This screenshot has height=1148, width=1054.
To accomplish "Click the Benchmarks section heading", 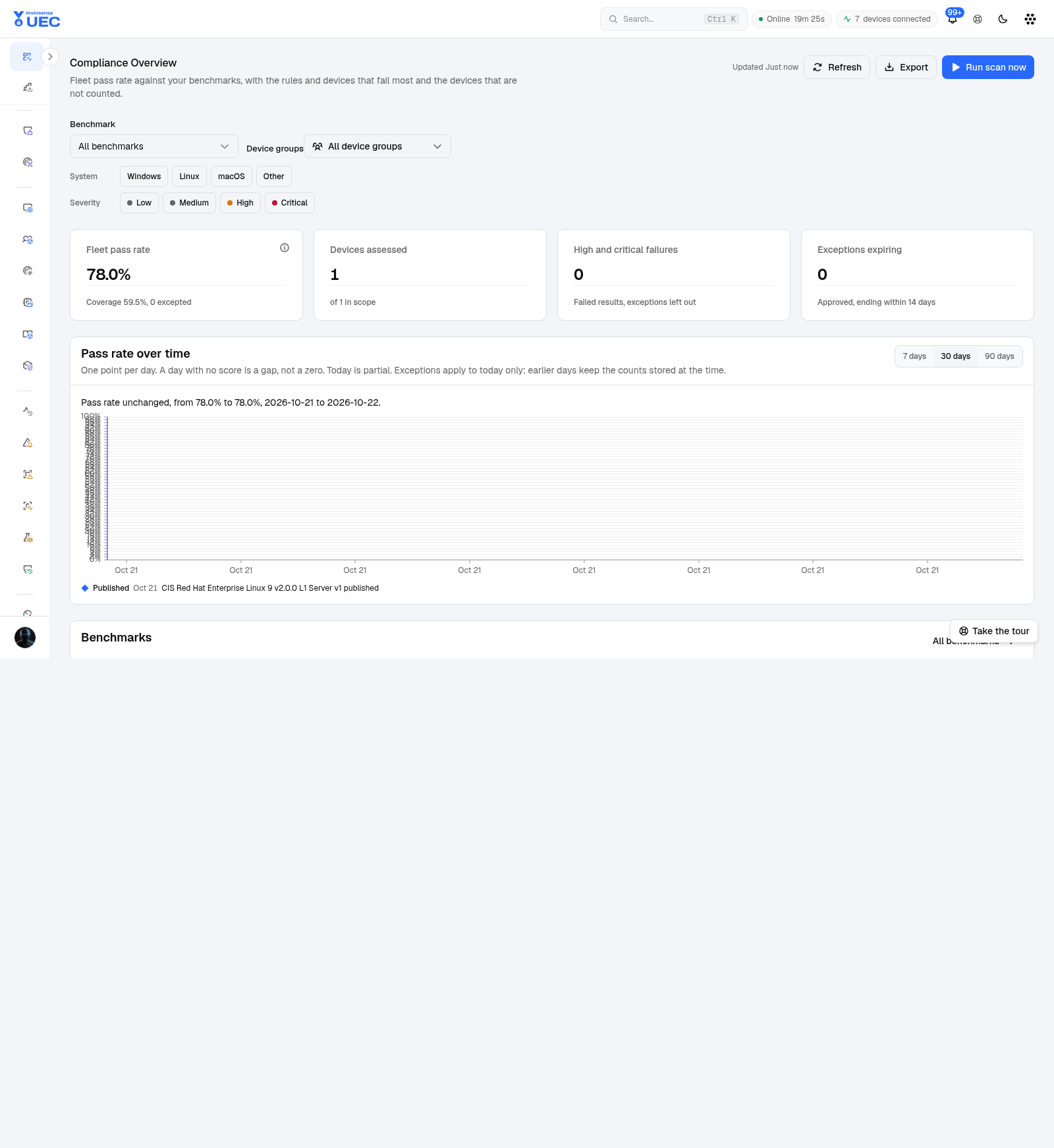I will (x=116, y=638).
